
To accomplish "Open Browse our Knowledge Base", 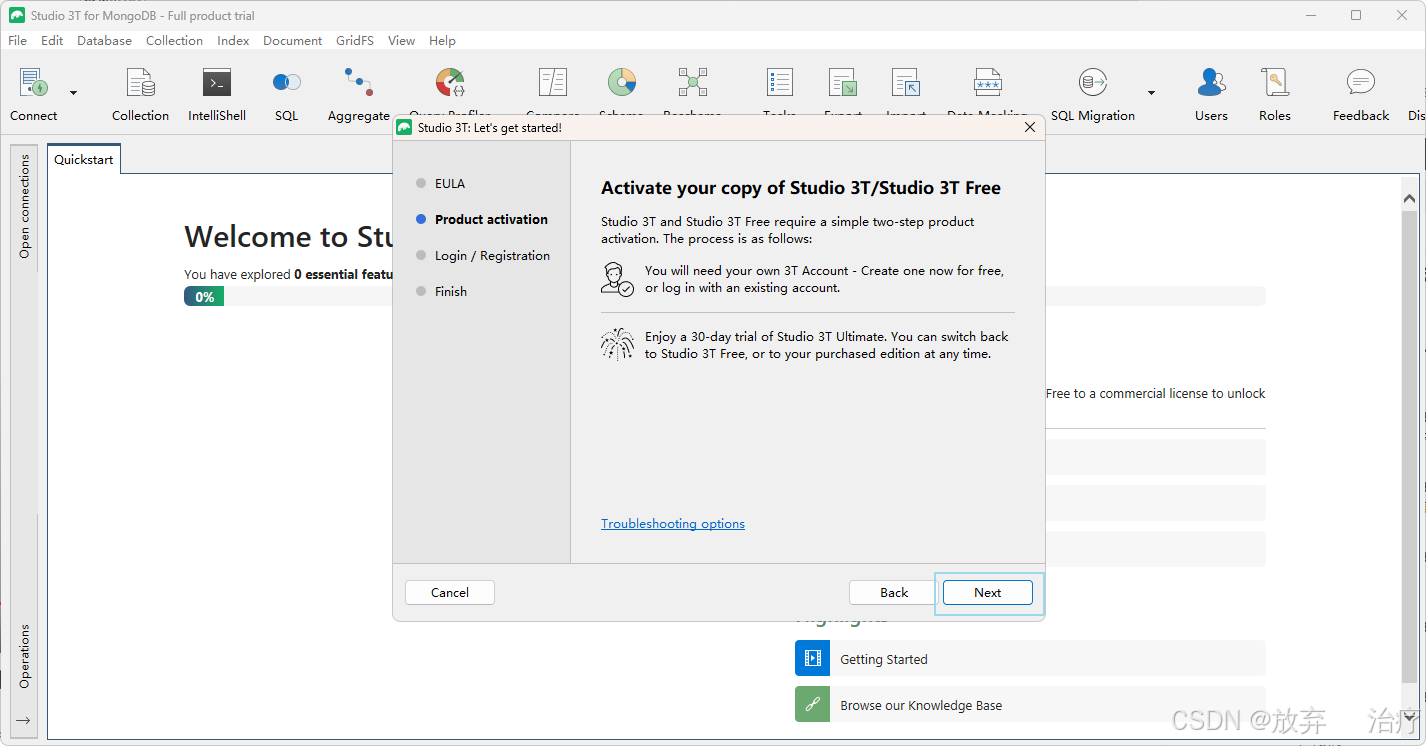I will [1030, 705].
